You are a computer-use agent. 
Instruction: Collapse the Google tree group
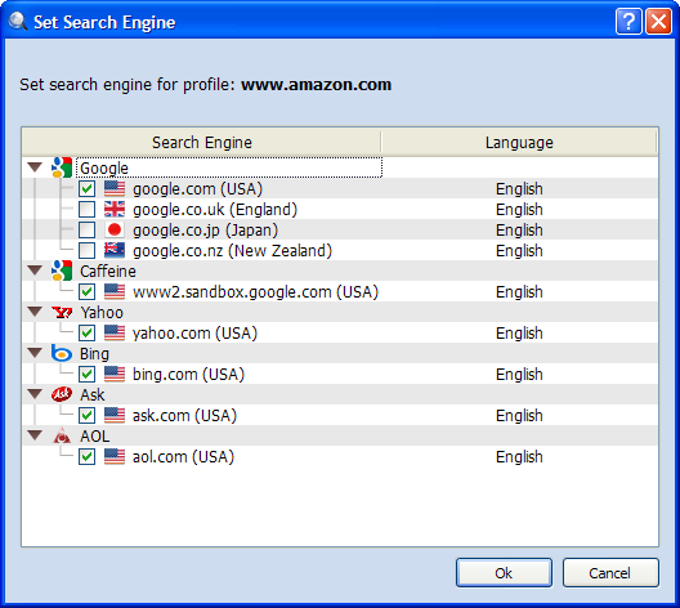[35, 168]
